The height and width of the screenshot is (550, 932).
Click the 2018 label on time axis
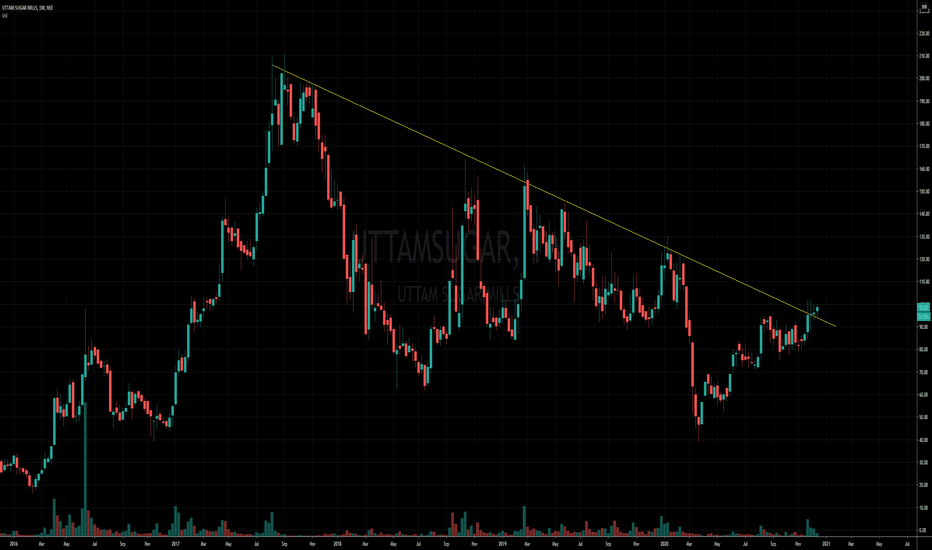point(337,544)
